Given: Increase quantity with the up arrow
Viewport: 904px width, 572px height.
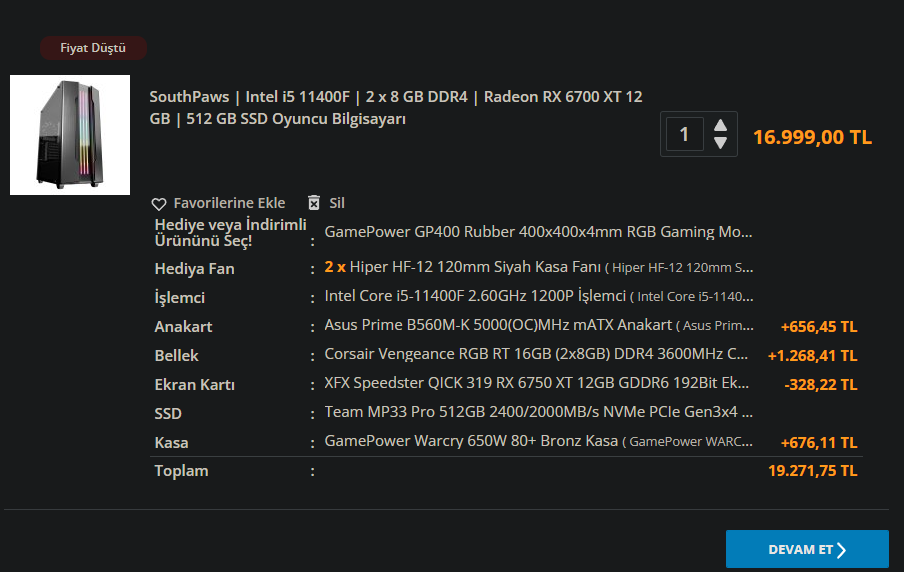Looking at the screenshot, I should pyautogui.click(x=720, y=125).
